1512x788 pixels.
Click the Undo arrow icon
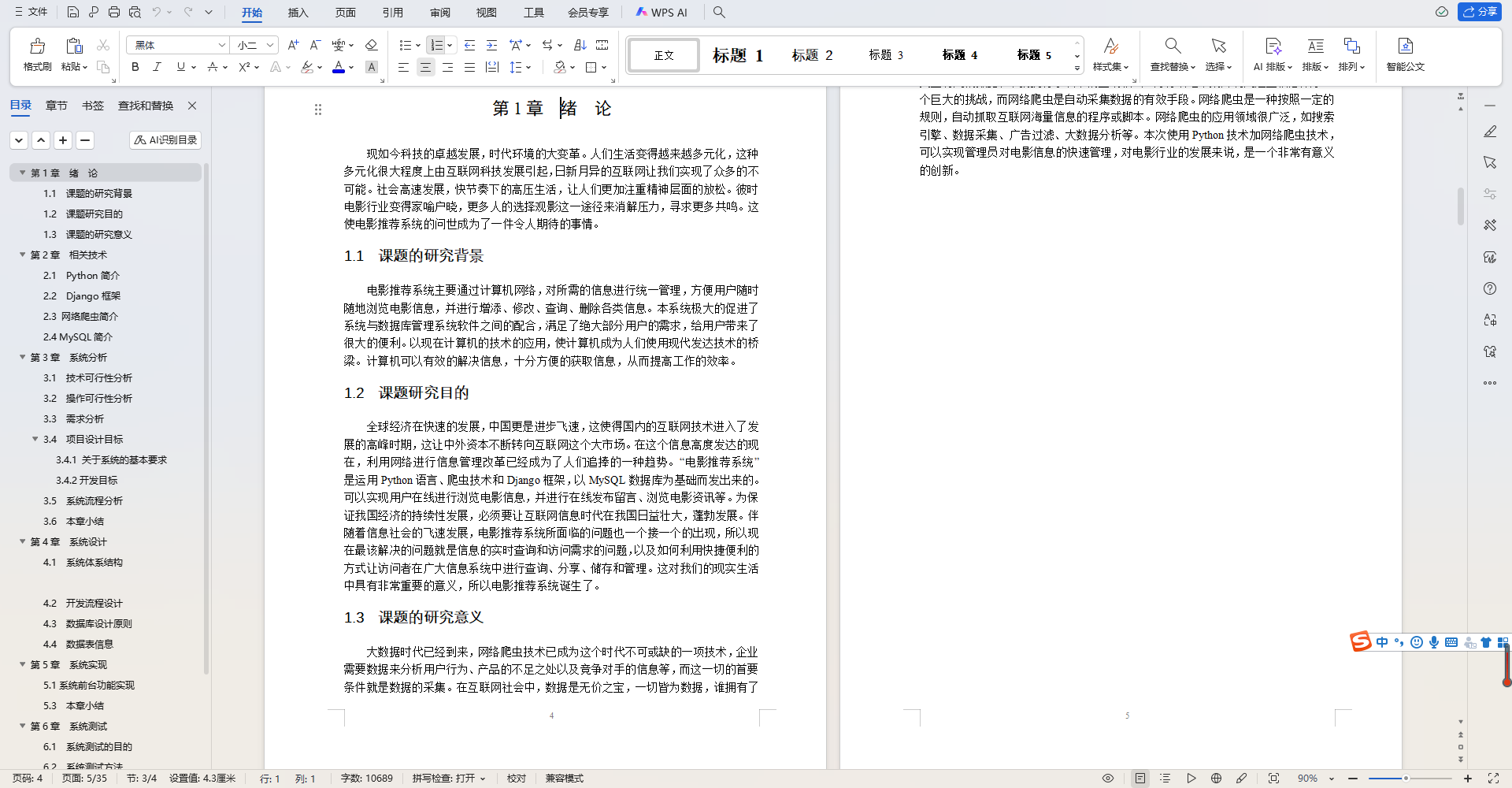point(157,13)
